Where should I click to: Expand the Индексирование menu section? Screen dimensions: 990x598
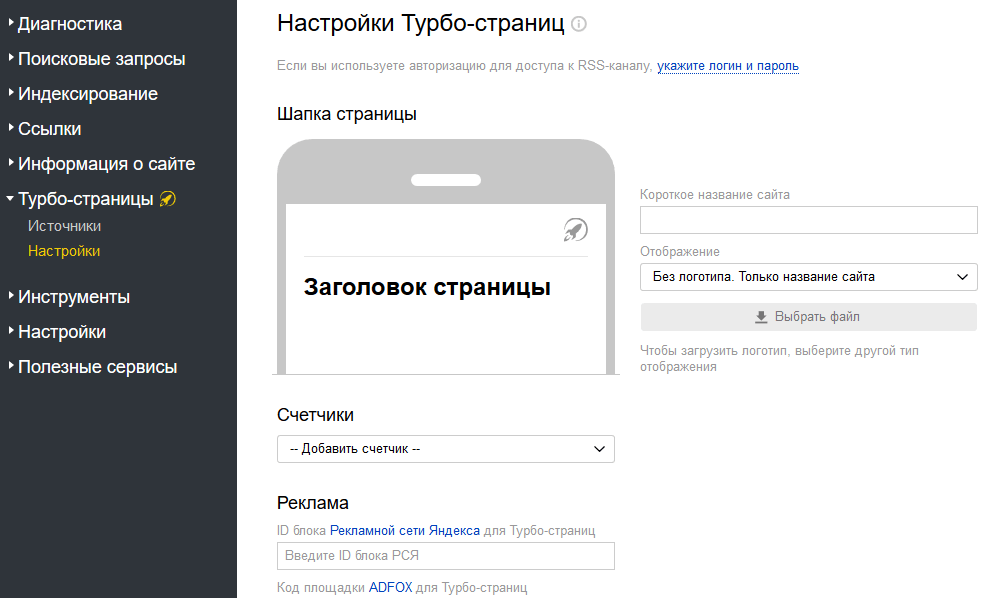click(x=87, y=94)
